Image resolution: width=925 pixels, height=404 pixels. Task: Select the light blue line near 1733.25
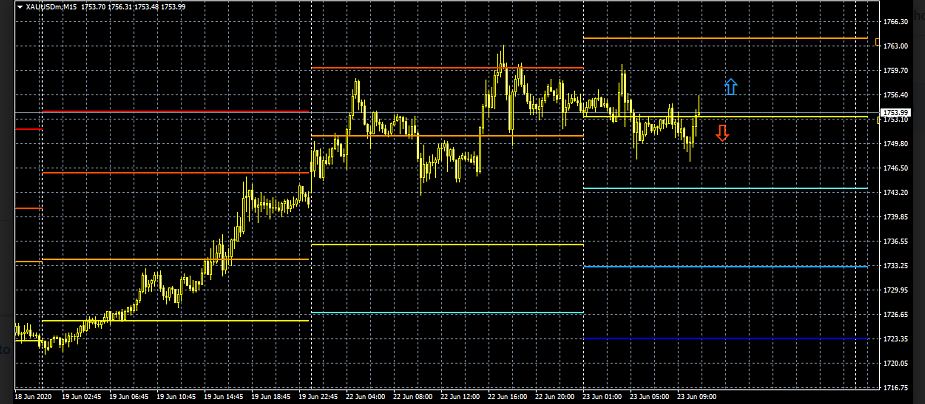pyautogui.click(x=724, y=266)
